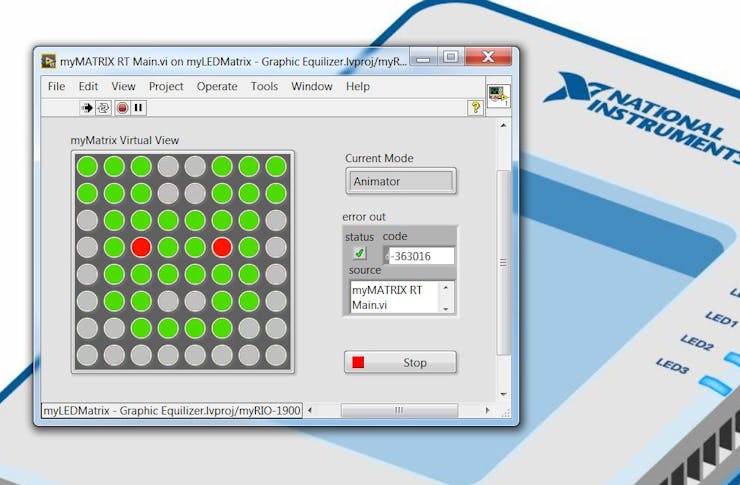Viewport: 740px width, 485px height.
Task: Click the horizontal scrollbar left arrow
Action: (310, 410)
